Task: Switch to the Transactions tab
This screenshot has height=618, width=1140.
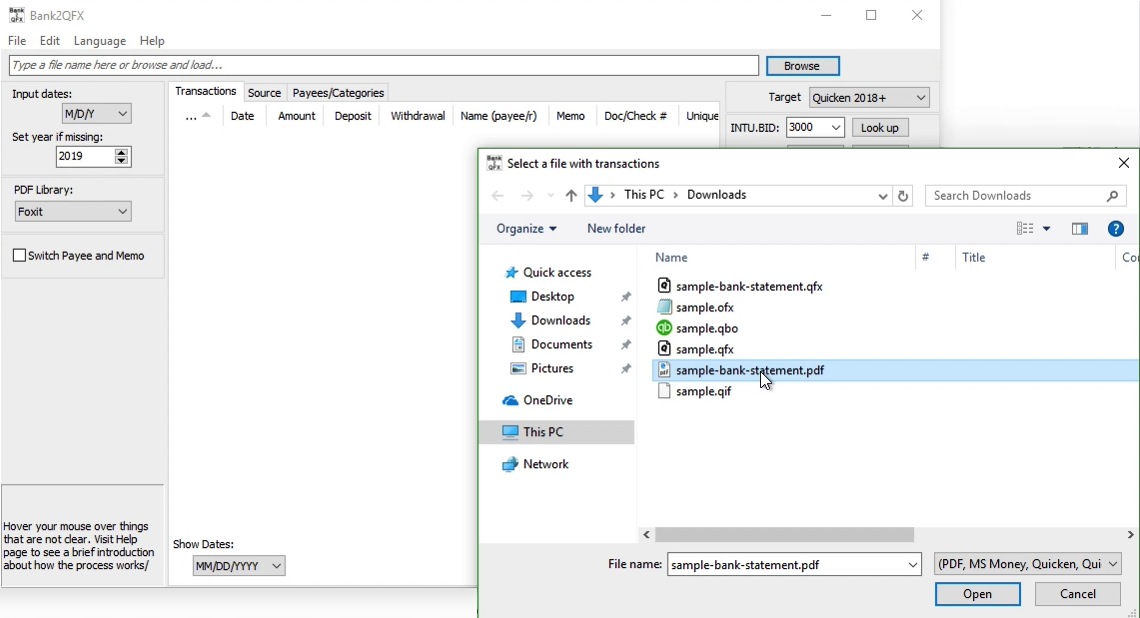Action: tap(206, 92)
